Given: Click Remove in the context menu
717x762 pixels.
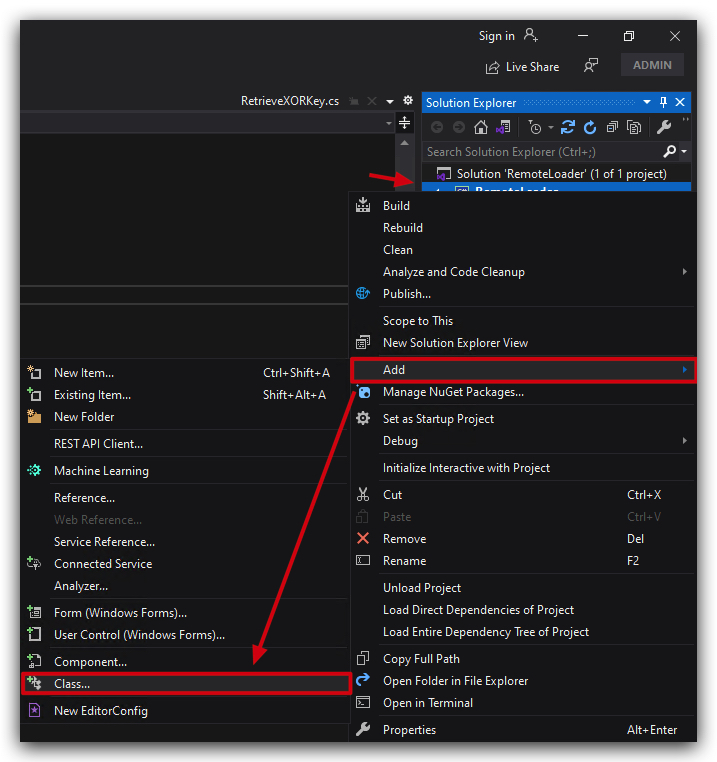Looking at the screenshot, I should pos(523,539).
